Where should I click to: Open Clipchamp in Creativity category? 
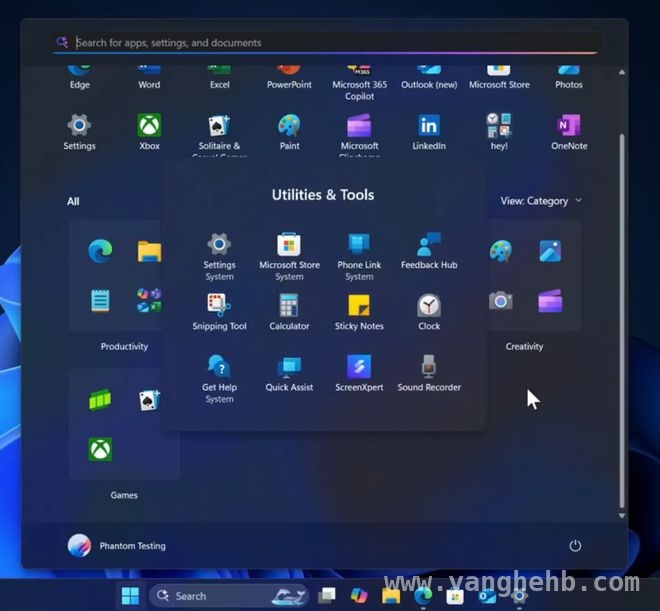pyautogui.click(x=550, y=300)
